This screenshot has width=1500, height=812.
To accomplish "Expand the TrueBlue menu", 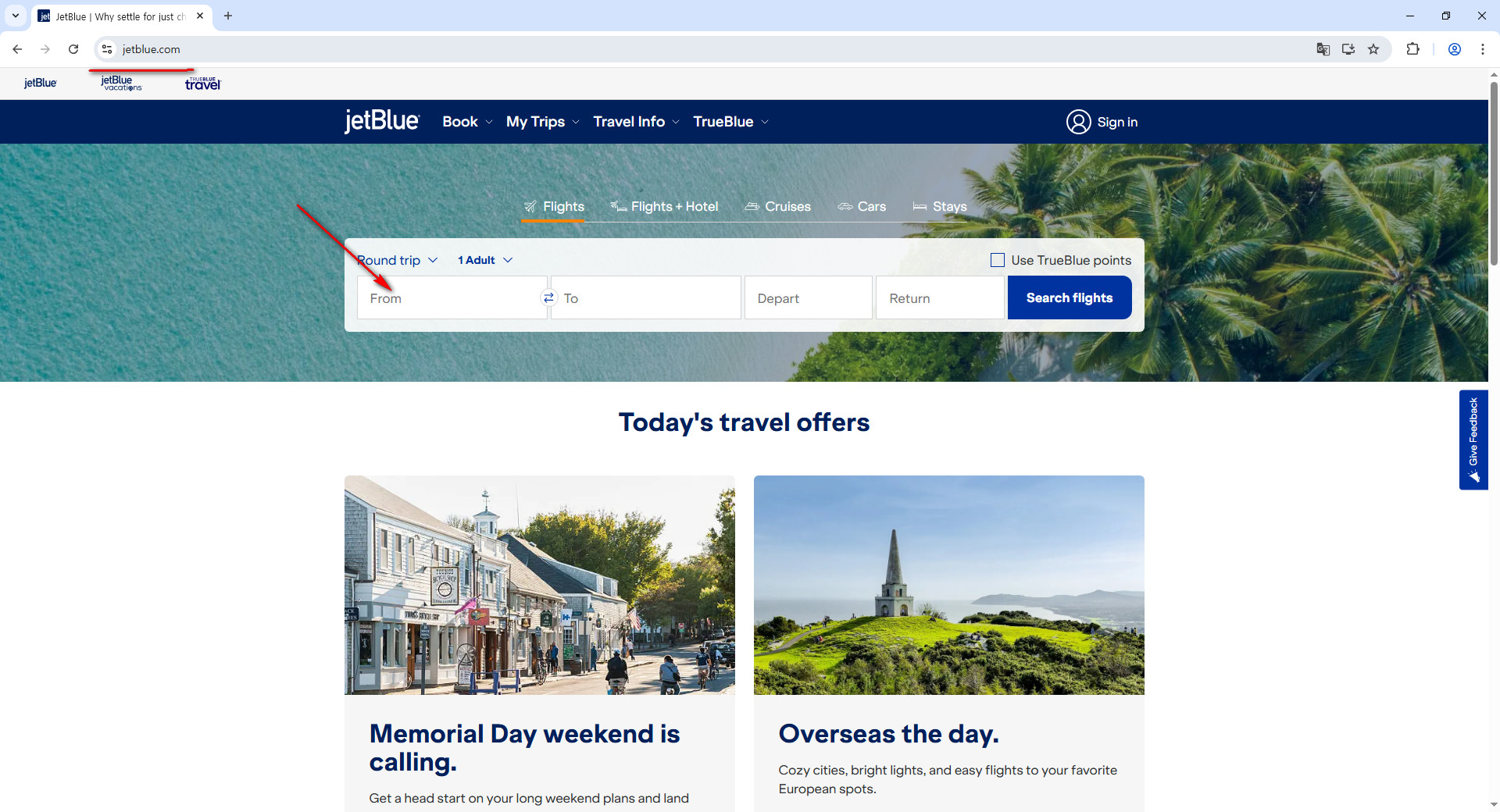I will [730, 122].
